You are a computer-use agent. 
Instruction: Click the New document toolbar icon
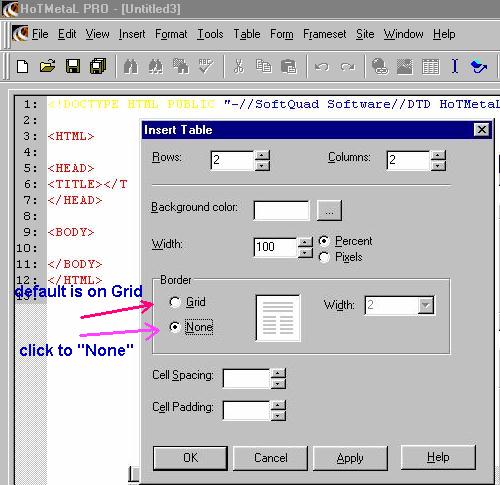[22, 66]
